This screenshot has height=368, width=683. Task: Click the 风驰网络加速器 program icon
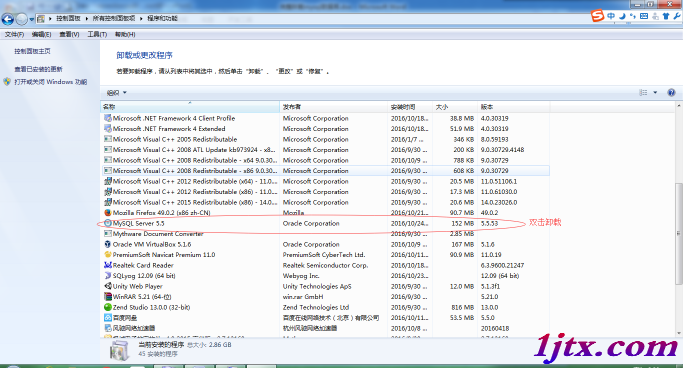coord(108,328)
